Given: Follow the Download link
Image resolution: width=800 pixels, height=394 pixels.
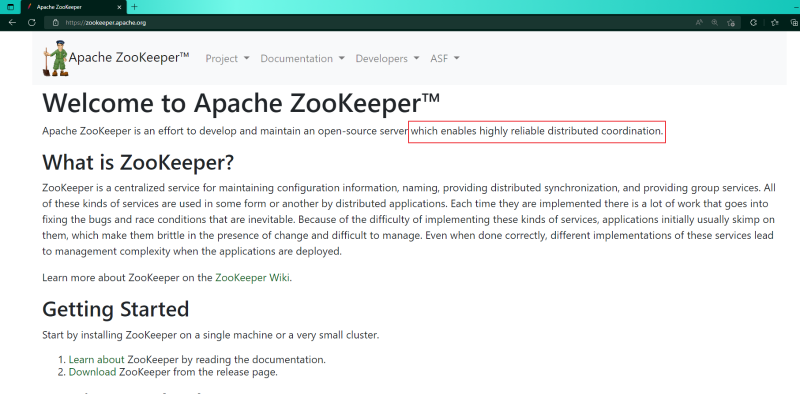Looking at the screenshot, I should 92,372.
